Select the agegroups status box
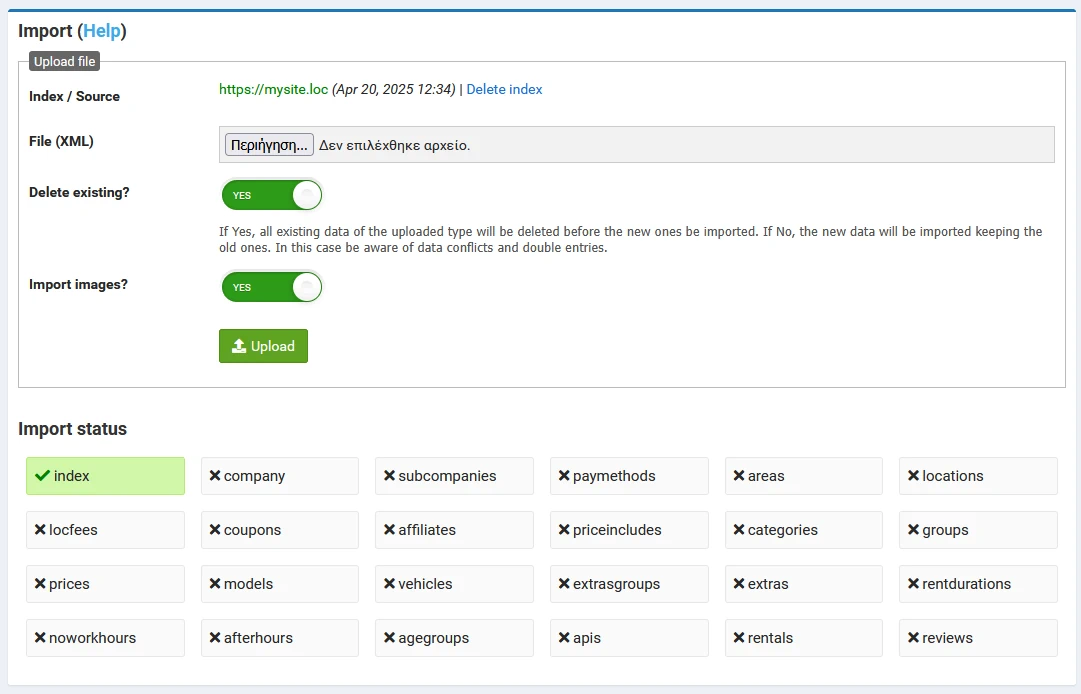This screenshot has width=1081, height=694. tap(454, 638)
